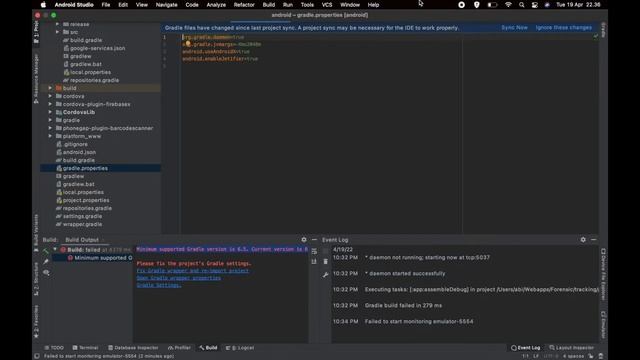Open the Database Inspector tab
Viewport: 640px width, 360px height.
[x=133, y=348]
